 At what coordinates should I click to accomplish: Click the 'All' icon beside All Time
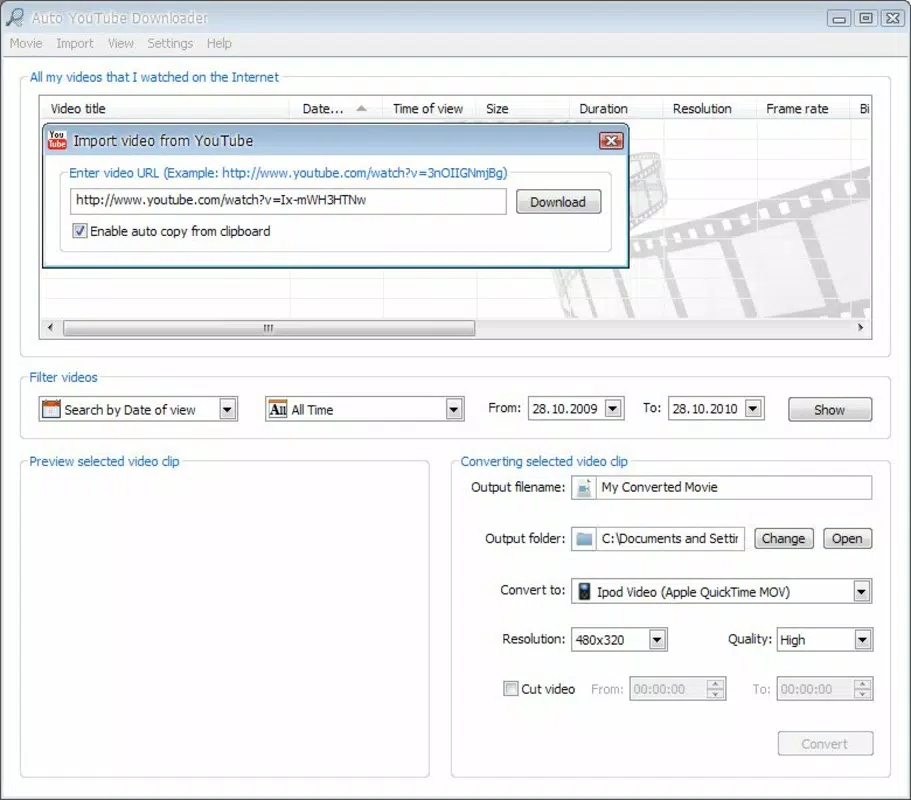[278, 409]
